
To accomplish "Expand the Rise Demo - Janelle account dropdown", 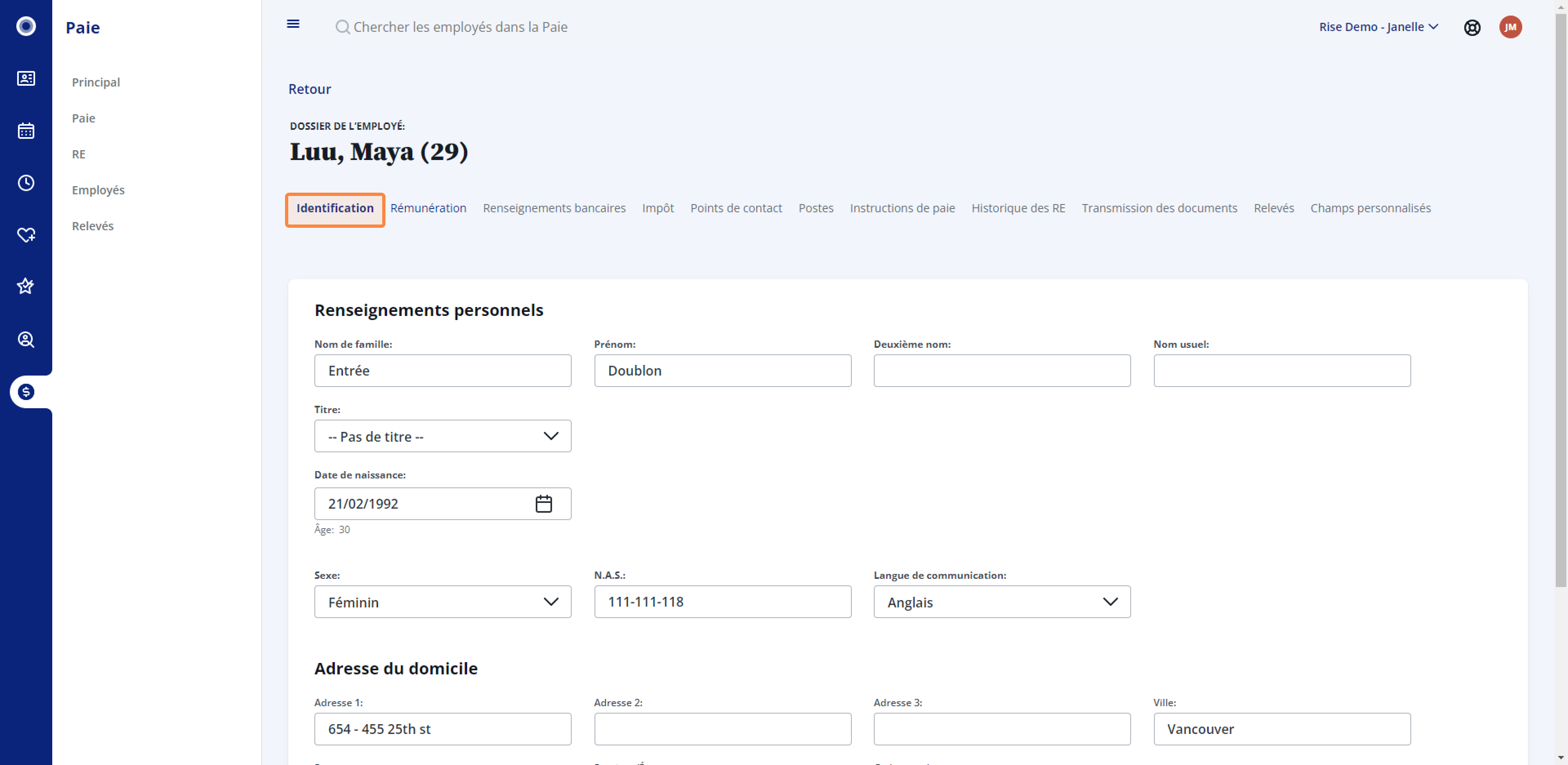I will (x=1378, y=27).
